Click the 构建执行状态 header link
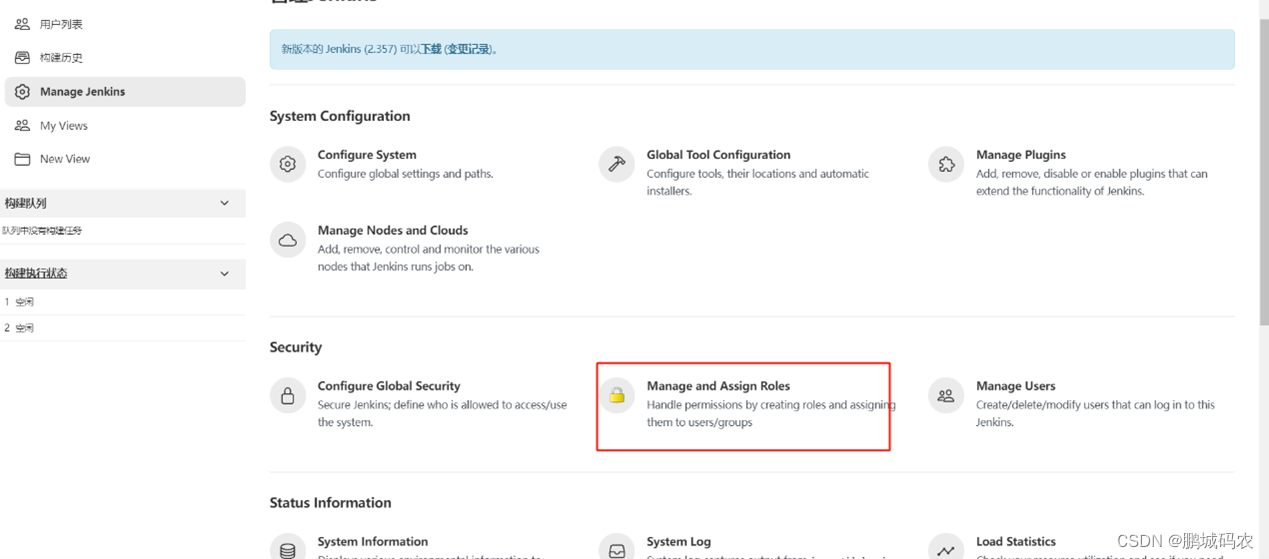 [36, 273]
